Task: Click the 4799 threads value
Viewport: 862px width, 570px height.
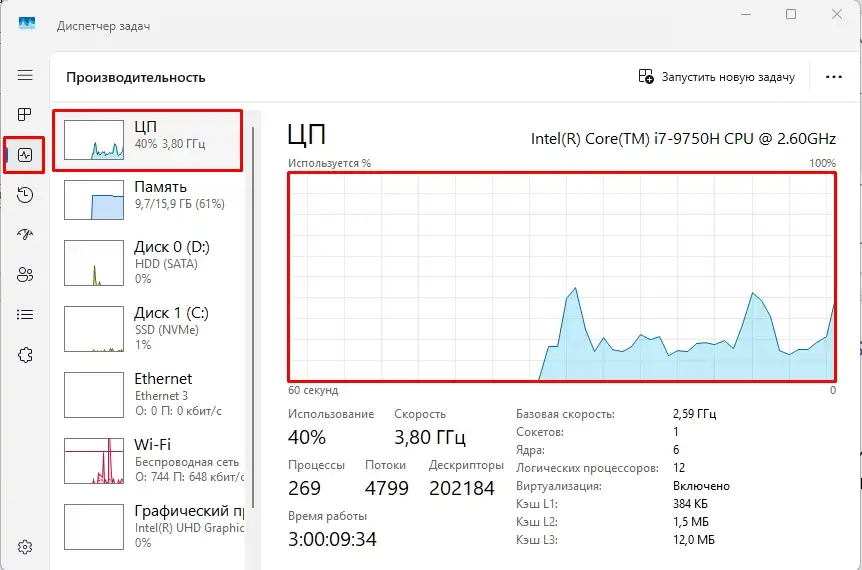Action: click(386, 488)
